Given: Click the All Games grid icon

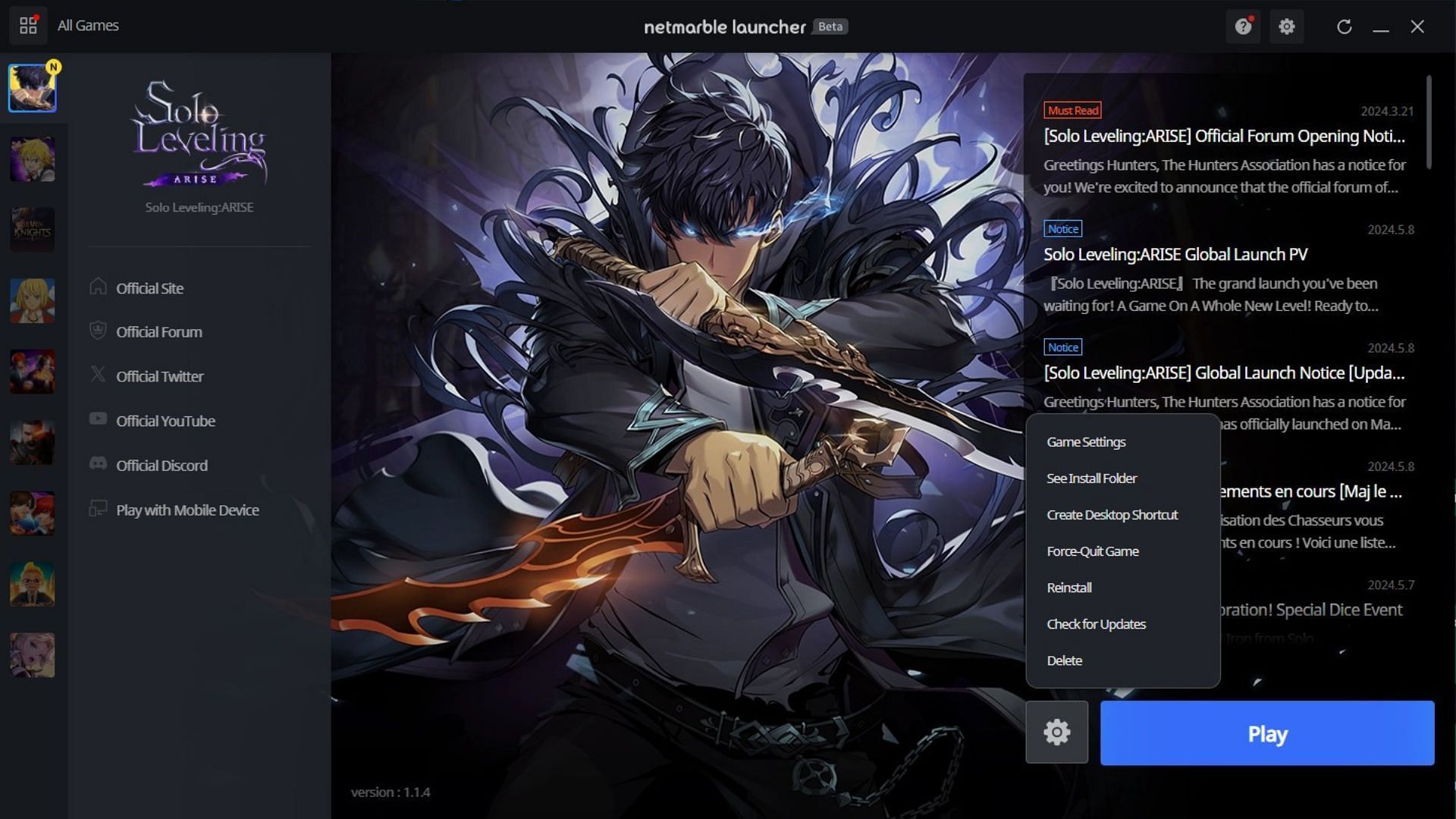Looking at the screenshot, I should tap(27, 25).
